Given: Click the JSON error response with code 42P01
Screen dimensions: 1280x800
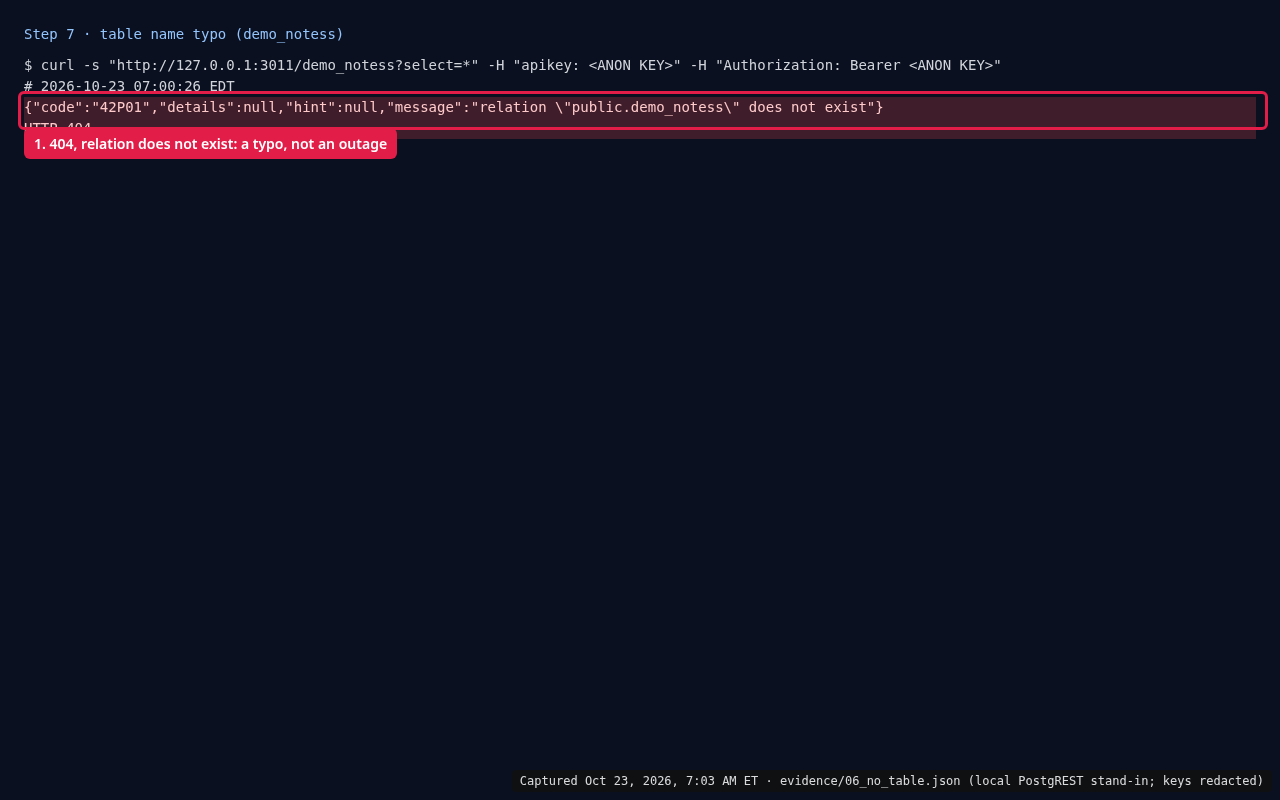Looking at the screenshot, I should pos(454,107).
